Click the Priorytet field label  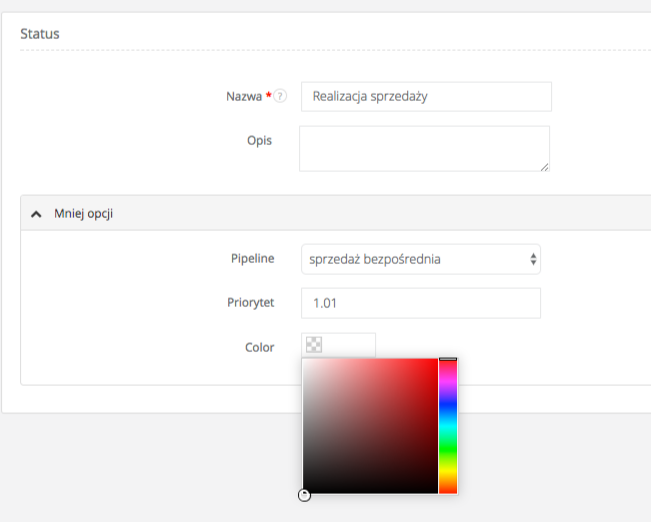[x=250, y=303]
